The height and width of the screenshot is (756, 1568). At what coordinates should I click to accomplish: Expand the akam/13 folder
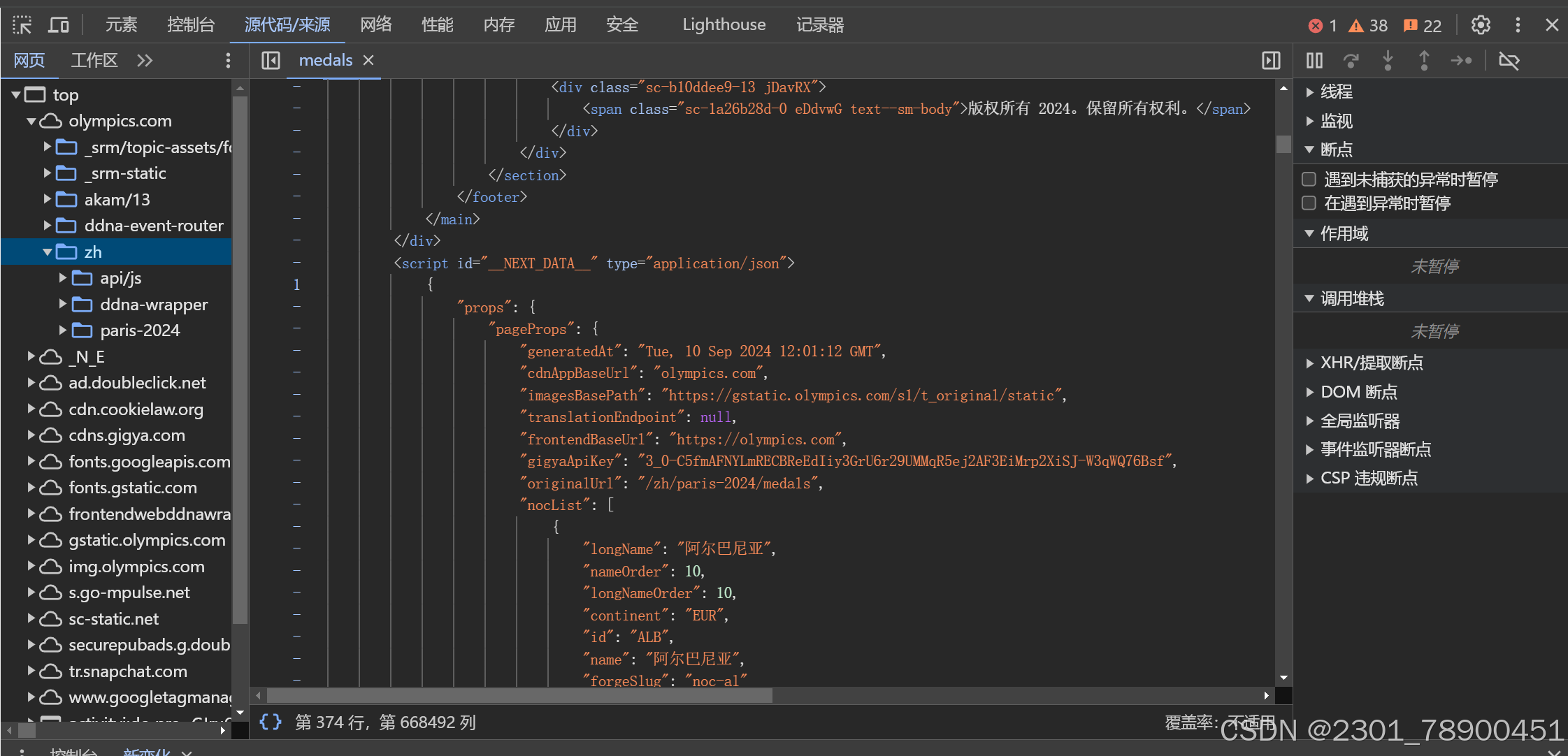click(x=47, y=200)
